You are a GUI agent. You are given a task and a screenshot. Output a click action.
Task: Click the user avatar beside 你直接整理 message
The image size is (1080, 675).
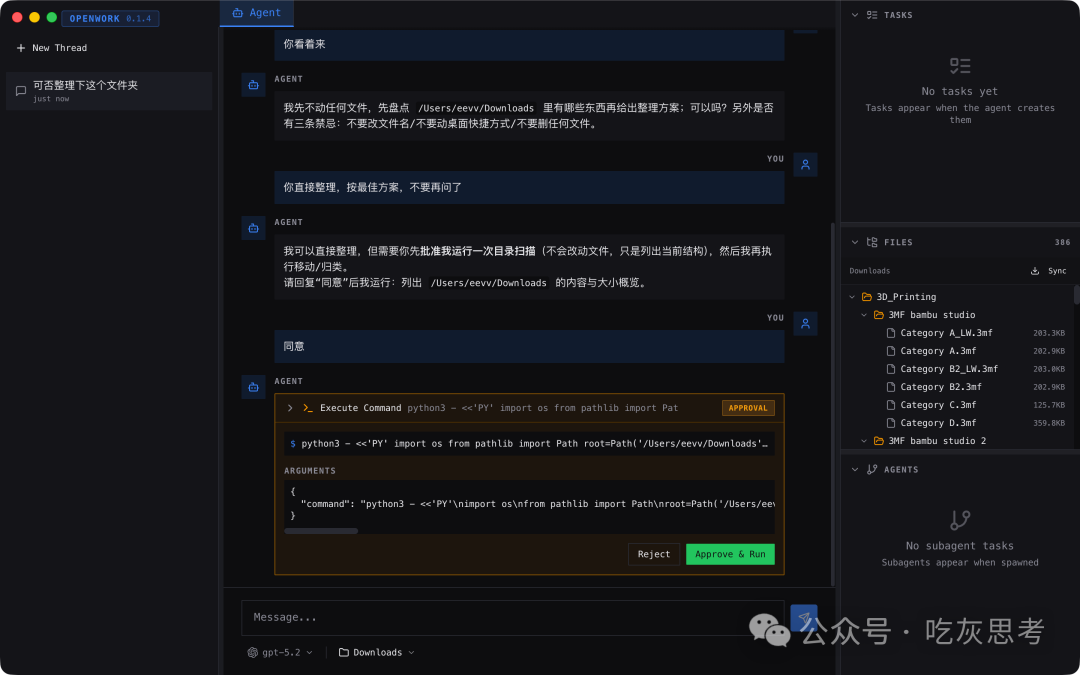[805, 165]
